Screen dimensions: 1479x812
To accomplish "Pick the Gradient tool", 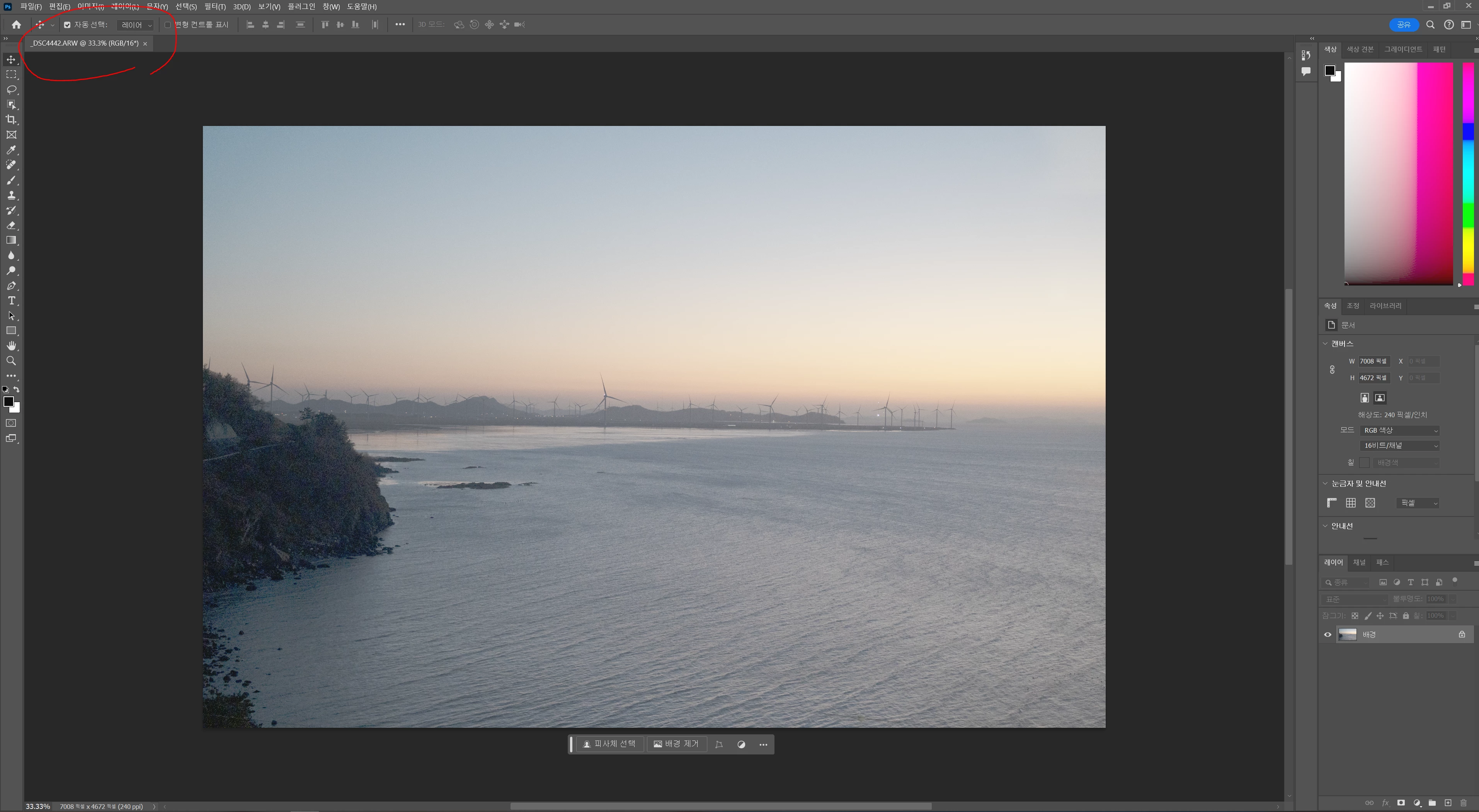I will pos(11,240).
